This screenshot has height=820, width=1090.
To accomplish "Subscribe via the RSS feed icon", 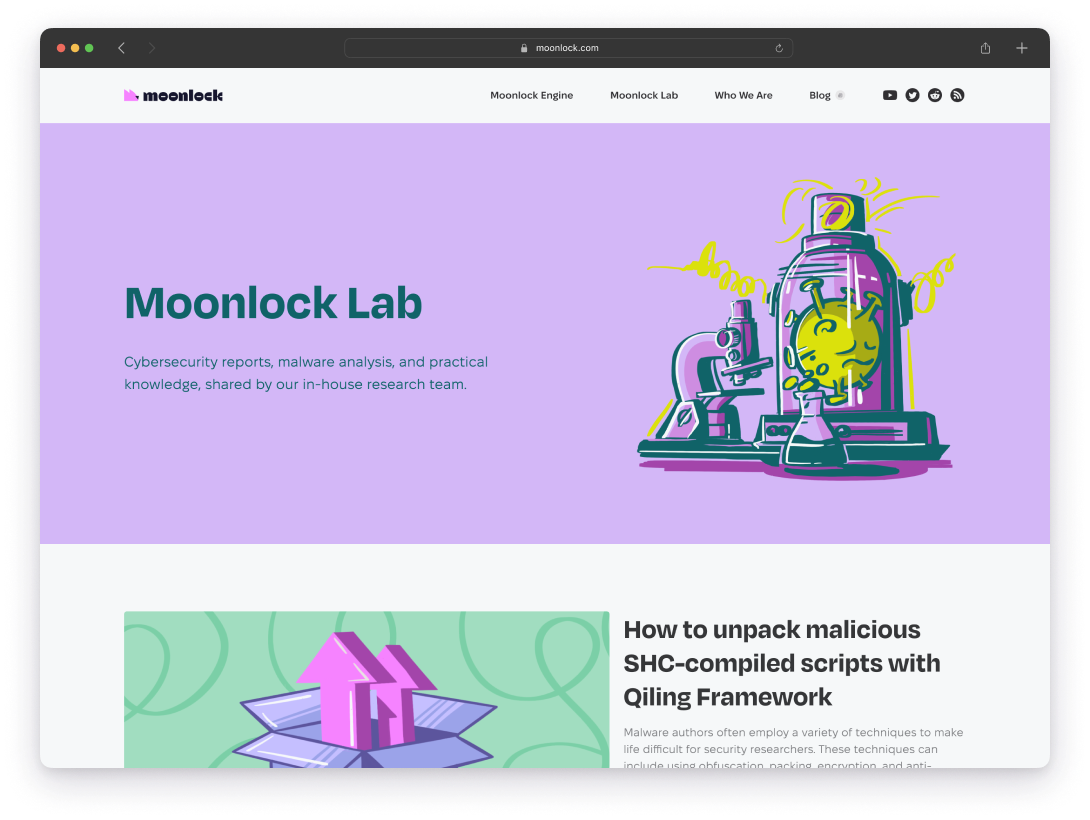I will click(x=957, y=95).
